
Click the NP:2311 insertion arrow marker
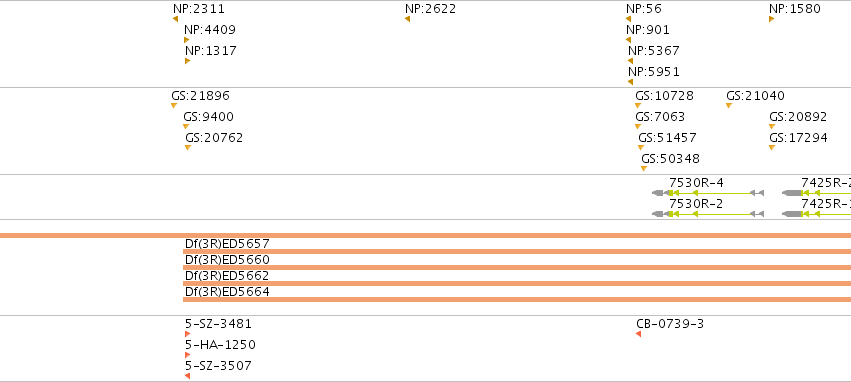point(175,19)
